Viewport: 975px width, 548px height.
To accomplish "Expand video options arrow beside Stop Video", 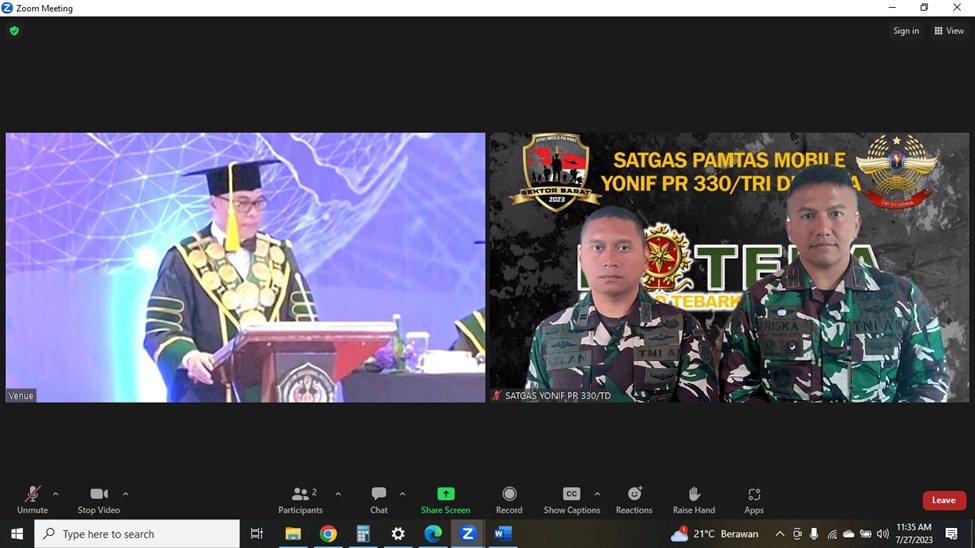I will tap(126, 494).
